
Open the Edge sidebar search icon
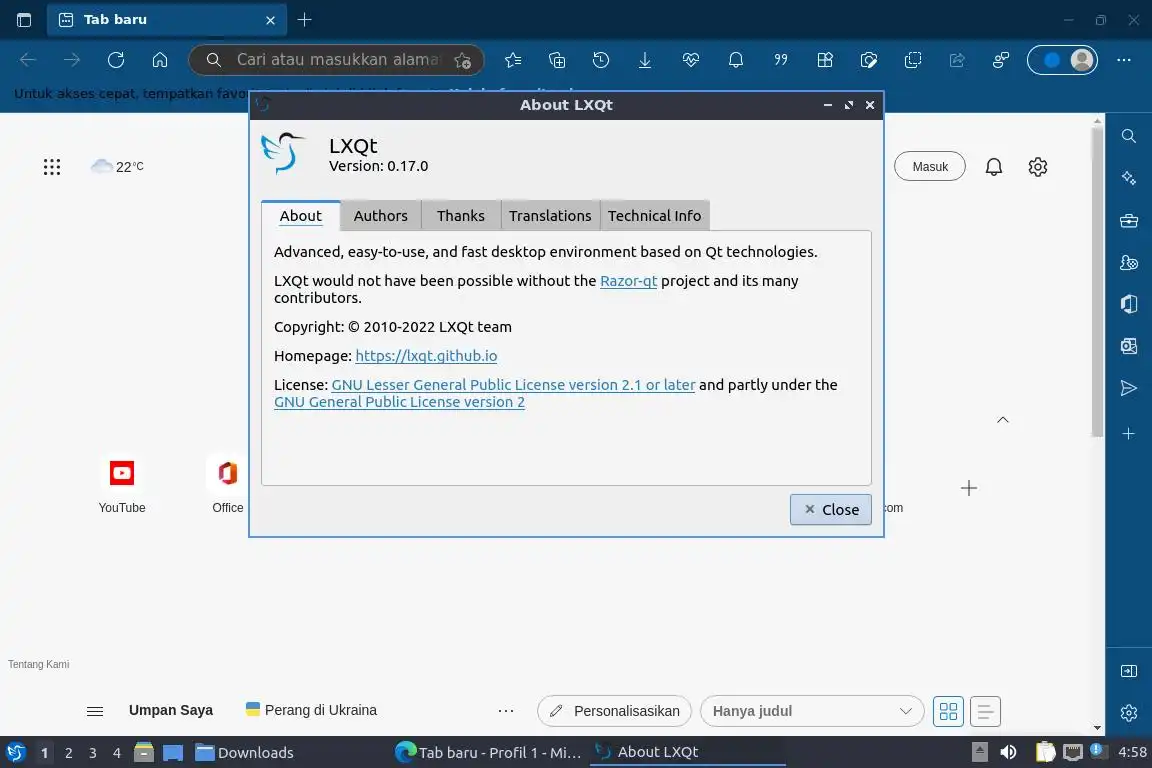(x=1128, y=136)
